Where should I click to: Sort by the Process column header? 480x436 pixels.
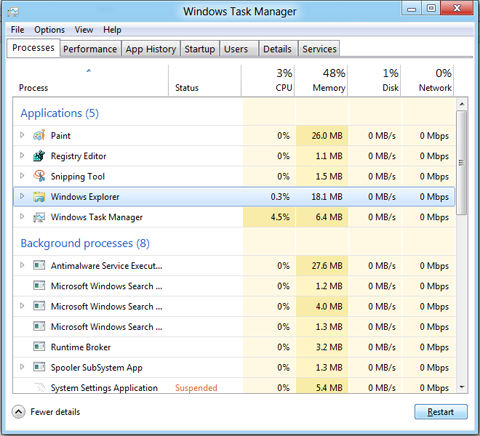click(x=90, y=81)
